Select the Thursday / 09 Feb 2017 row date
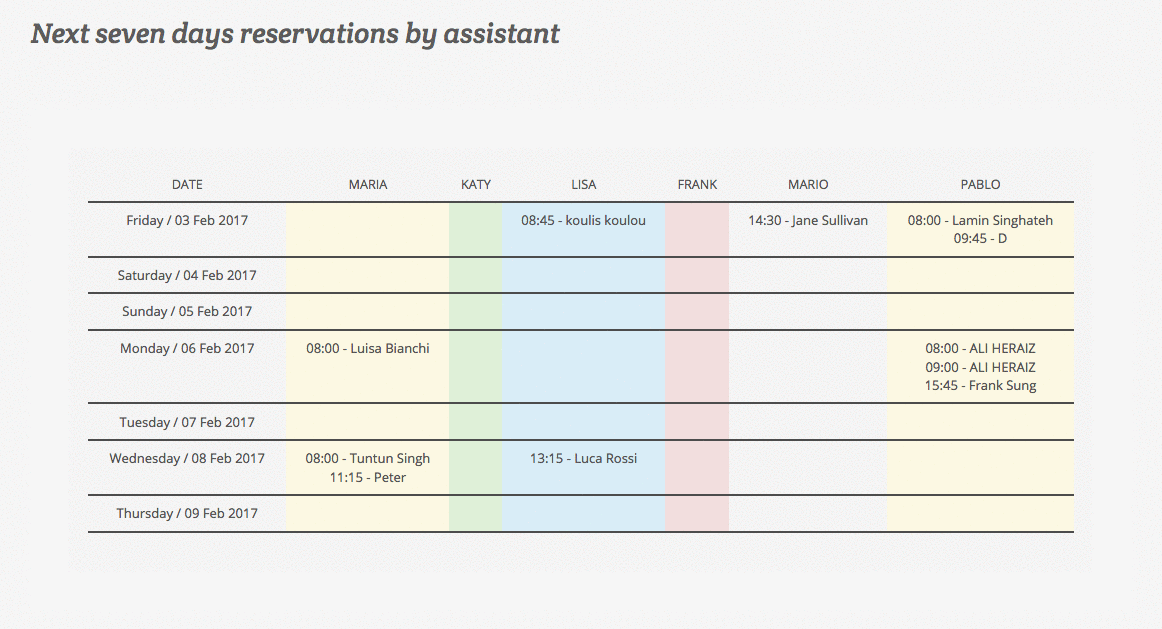 point(187,513)
